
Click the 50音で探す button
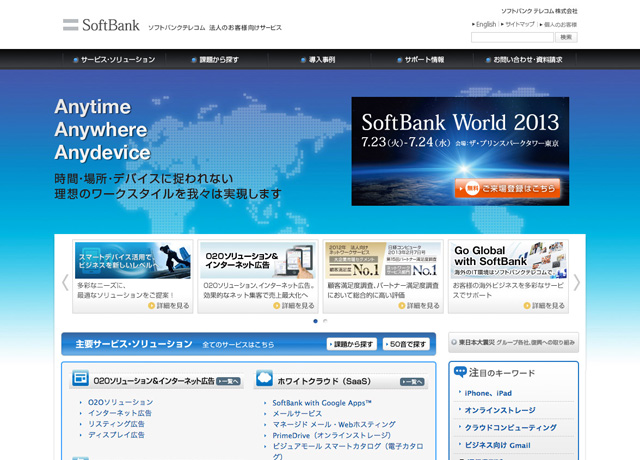406,344
